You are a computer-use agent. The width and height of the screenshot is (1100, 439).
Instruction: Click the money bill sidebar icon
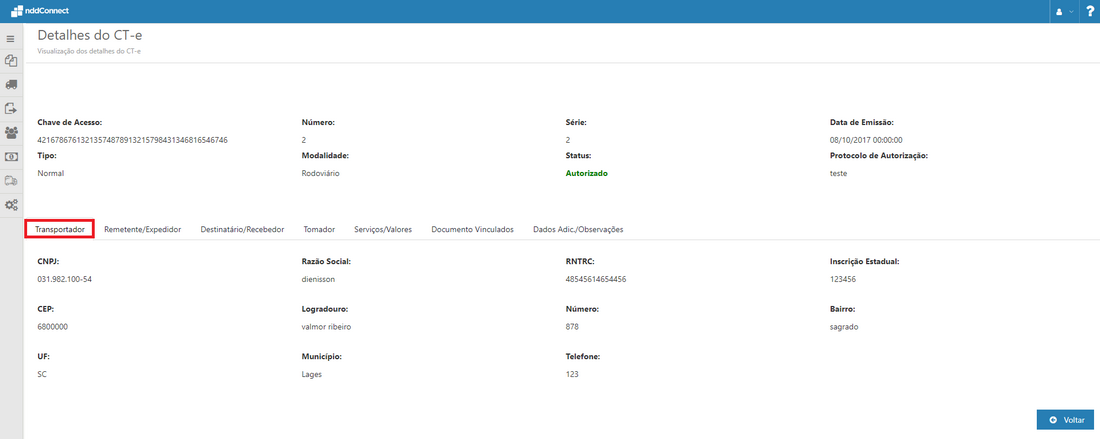pos(11,156)
